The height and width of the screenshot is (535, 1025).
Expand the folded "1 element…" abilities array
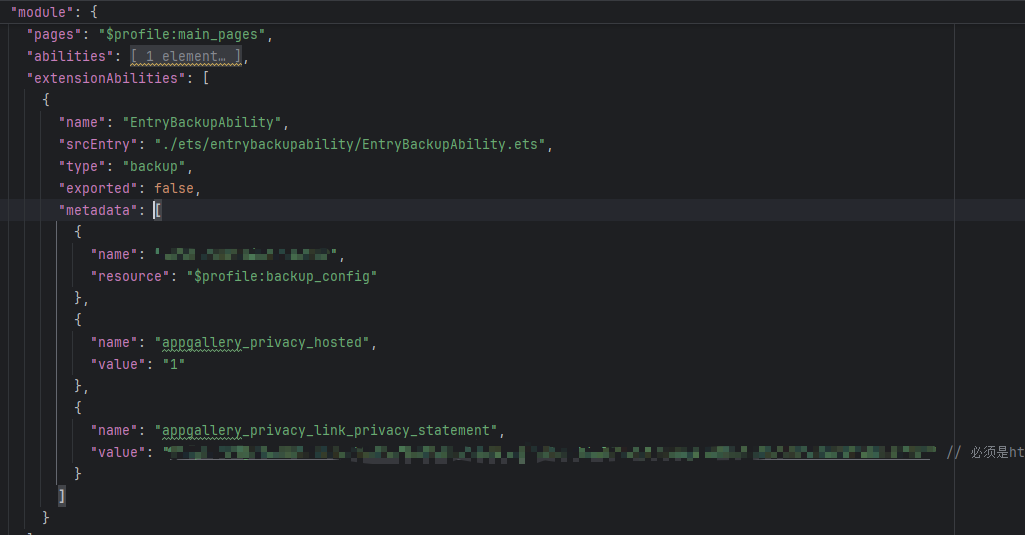pyautogui.click(x=187, y=57)
